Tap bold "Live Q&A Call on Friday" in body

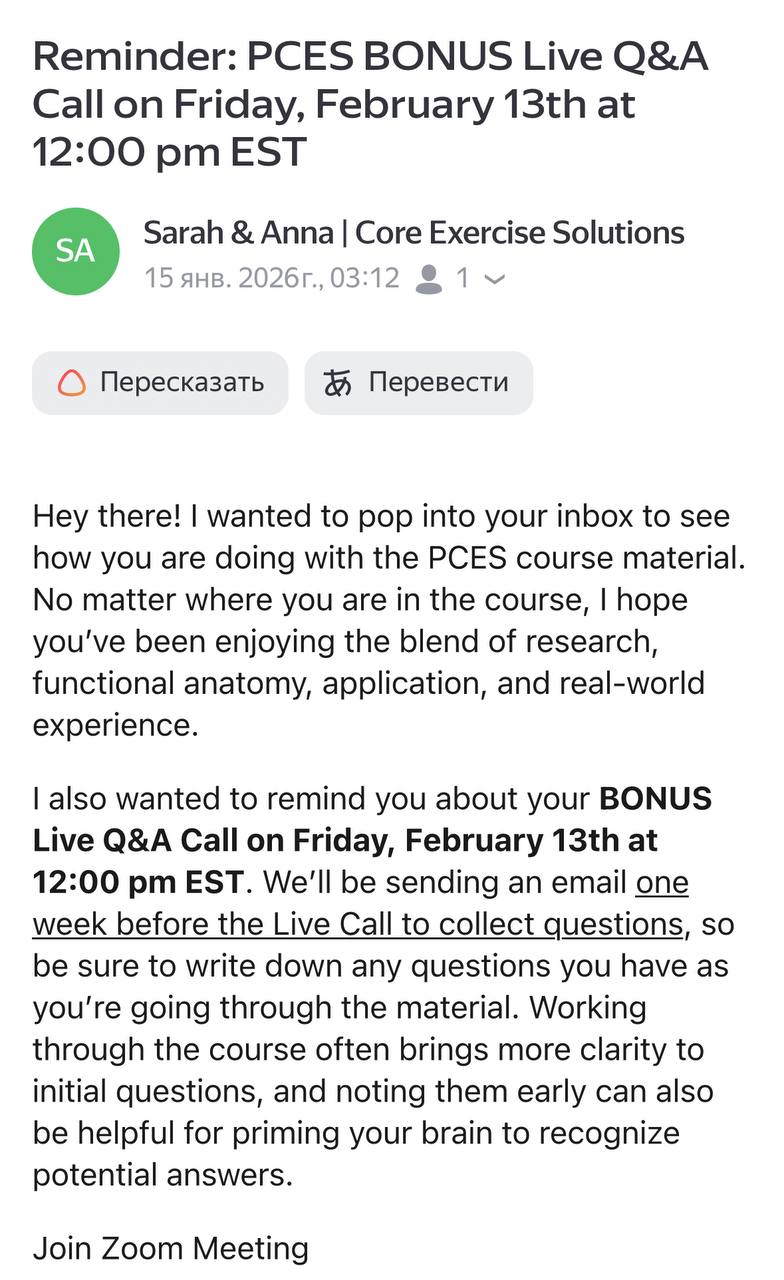click(216, 840)
